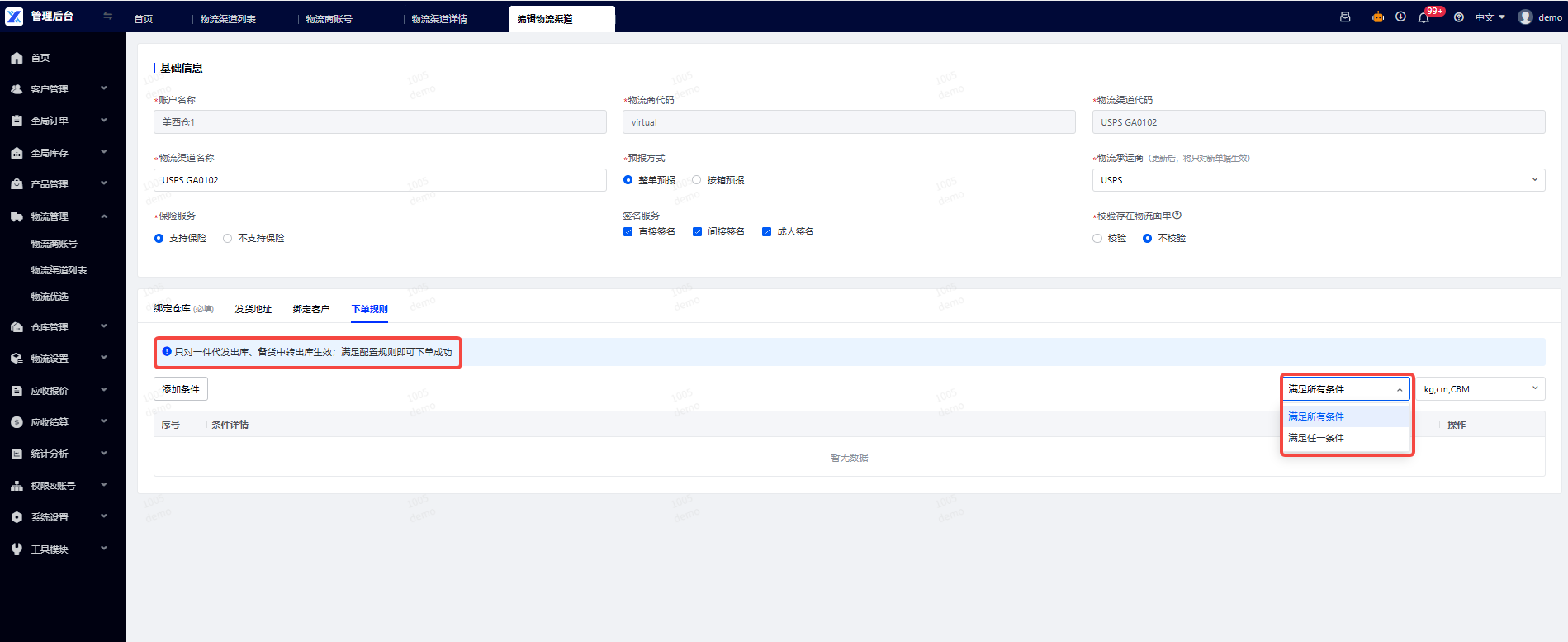Image resolution: width=1568 pixels, height=642 pixels.
Task: Click the 物流渠道代码 field
Action: click(1319, 122)
